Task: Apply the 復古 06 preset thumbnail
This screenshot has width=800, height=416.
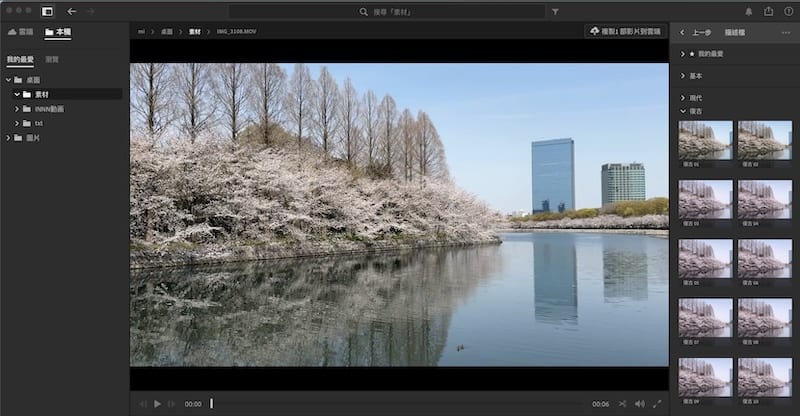Action: tap(765, 259)
